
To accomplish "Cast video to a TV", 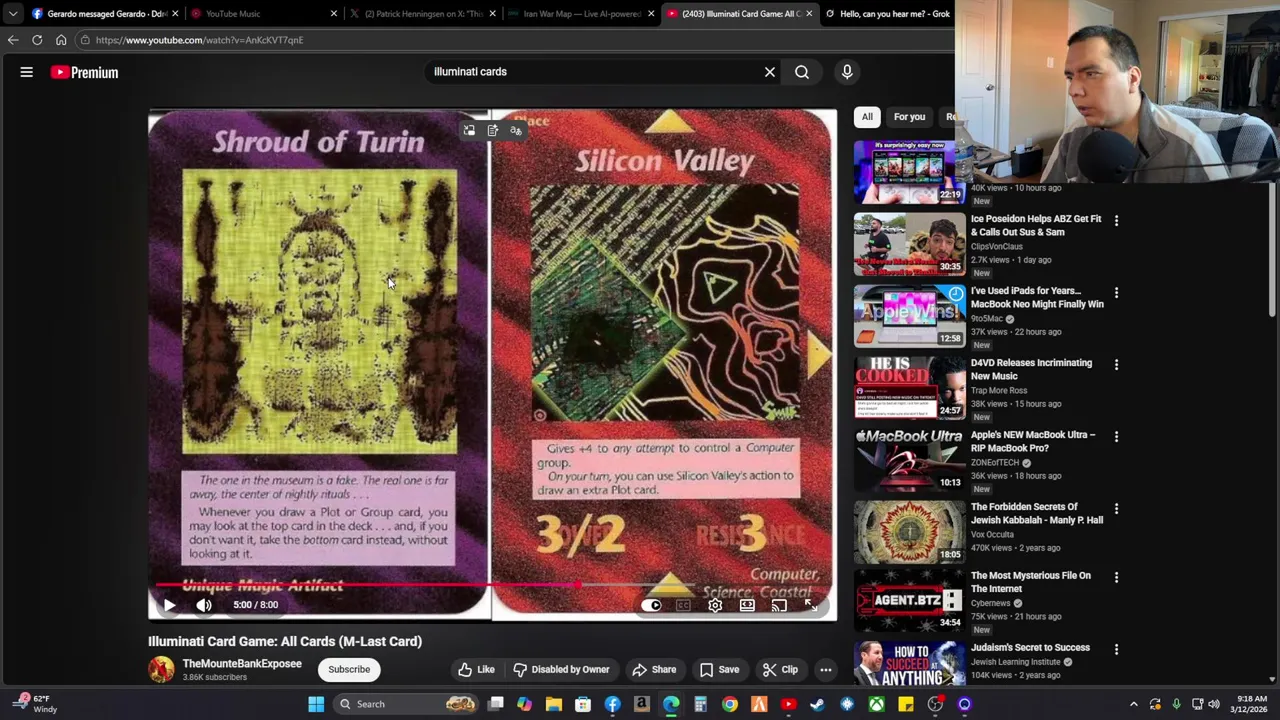I will pos(779,605).
